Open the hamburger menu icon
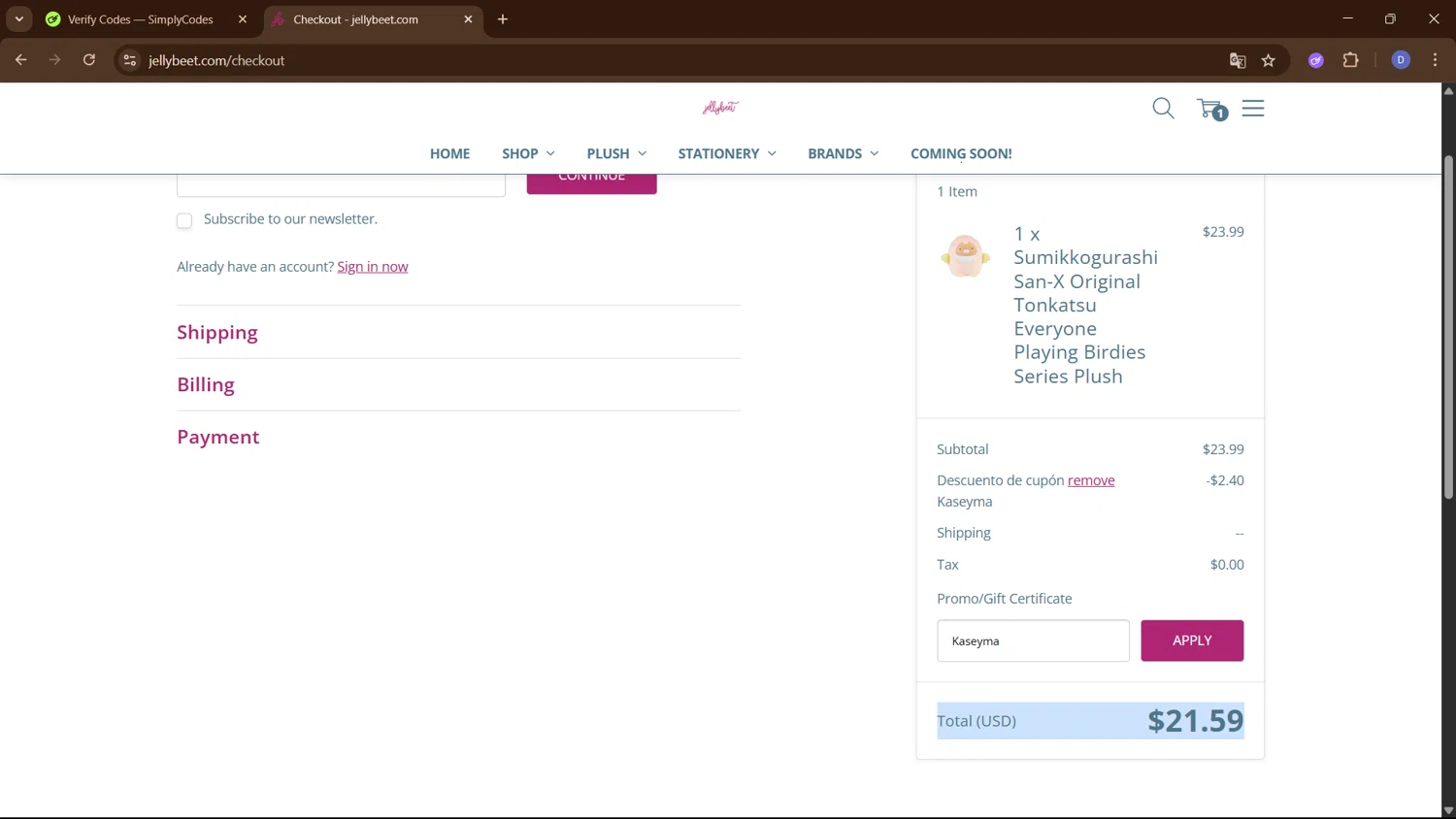Viewport: 1456px width, 819px height. [1253, 108]
